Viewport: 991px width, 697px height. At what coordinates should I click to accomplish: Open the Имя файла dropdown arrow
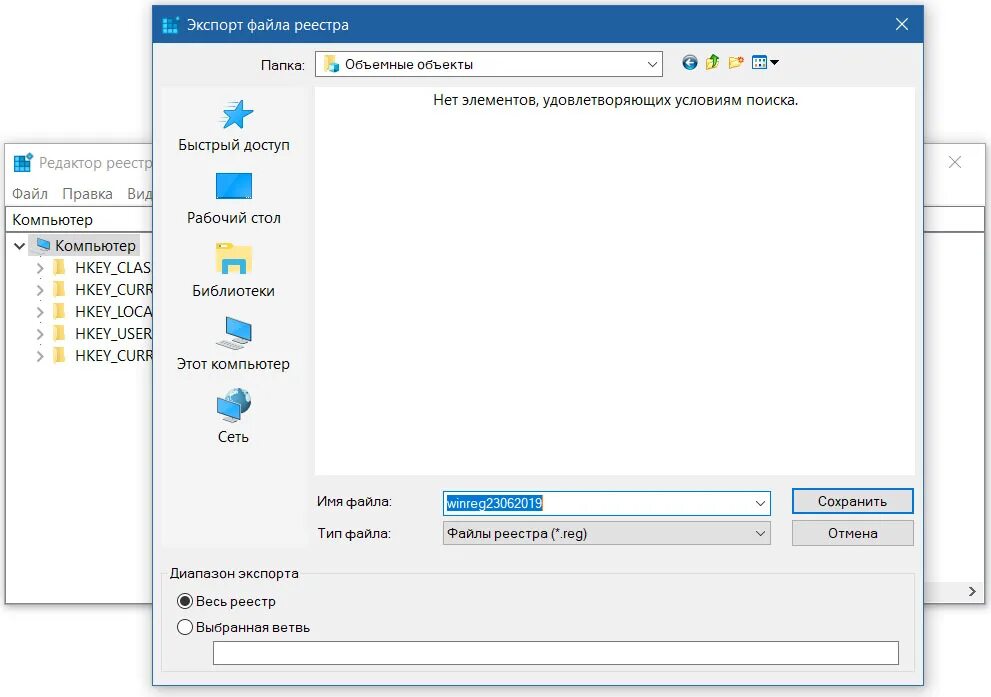[760, 503]
